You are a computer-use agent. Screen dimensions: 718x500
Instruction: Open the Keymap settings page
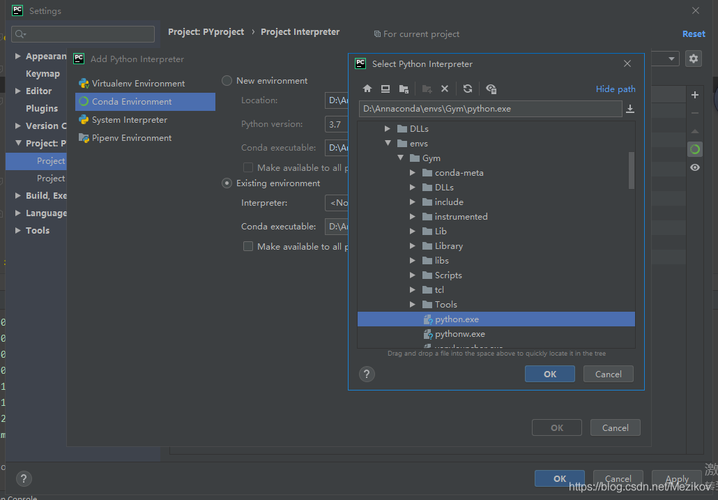(x=43, y=74)
